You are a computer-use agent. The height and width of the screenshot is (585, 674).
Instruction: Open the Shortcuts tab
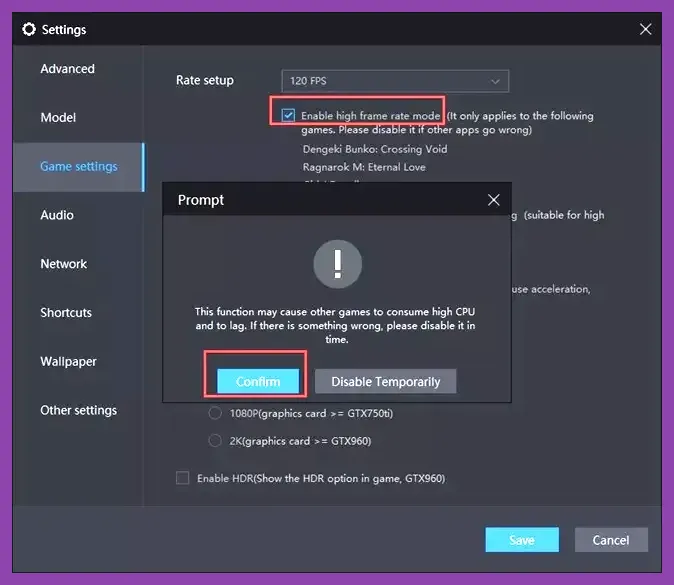66,312
